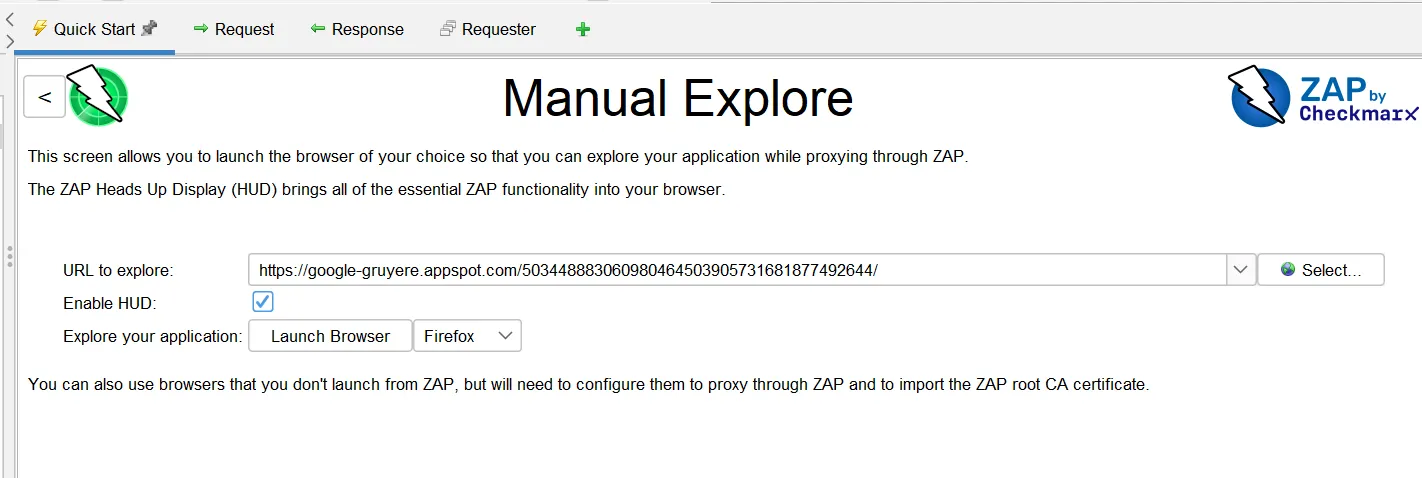The width and height of the screenshot is (1422, 478).
Task: Click the Manual Explore heading
Action: click(677, 98)
